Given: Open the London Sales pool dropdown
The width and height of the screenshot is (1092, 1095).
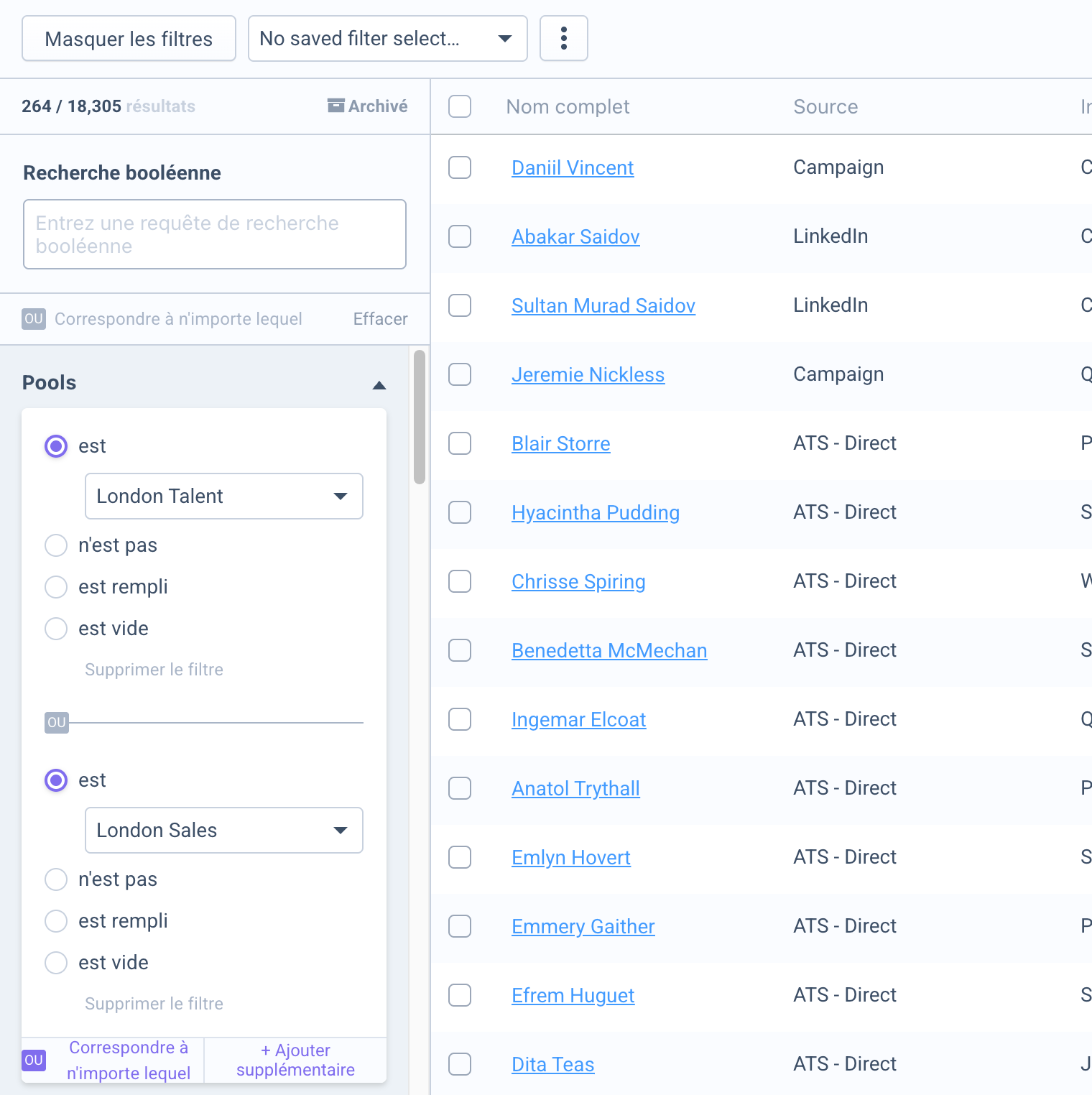Looking at the screenshot, I should pyautogui.click(x=223, y=830).
